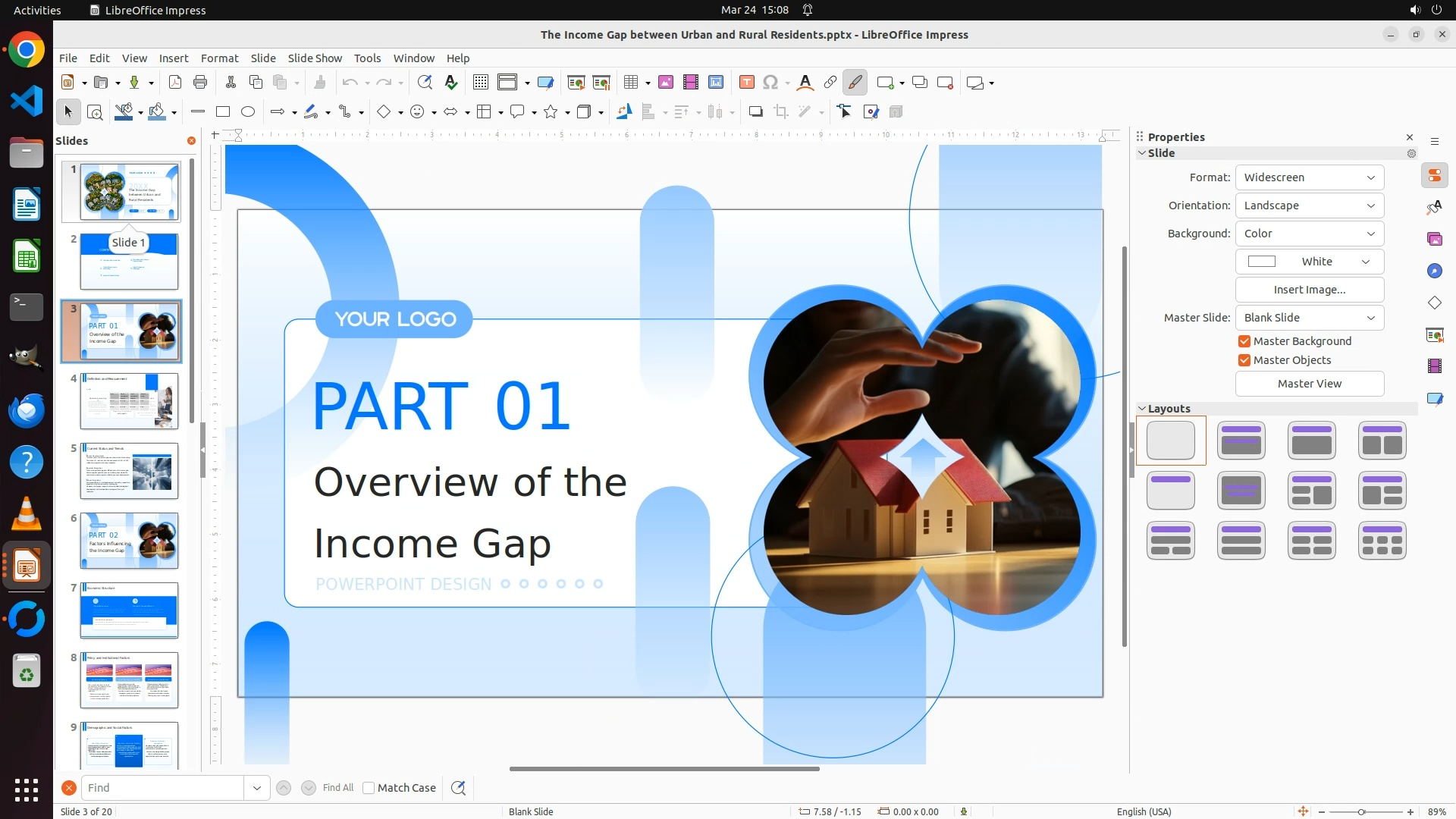
Task: Uncheck the Master Objects checkbox
Action: (1244, 360)
